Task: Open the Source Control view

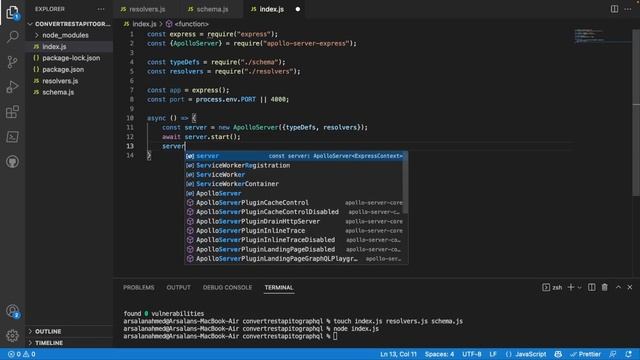Action: click(x=13, y=62)
